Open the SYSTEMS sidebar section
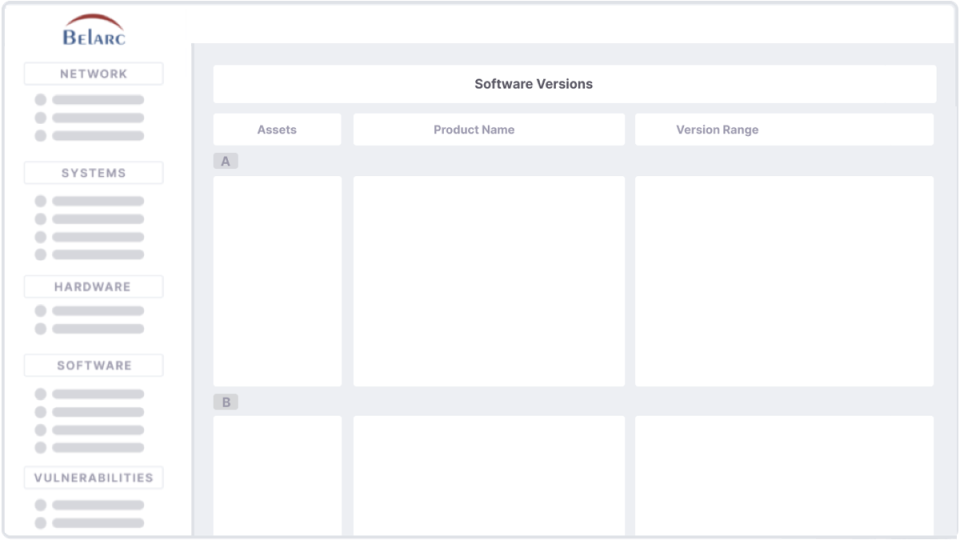 pos(93,173)
